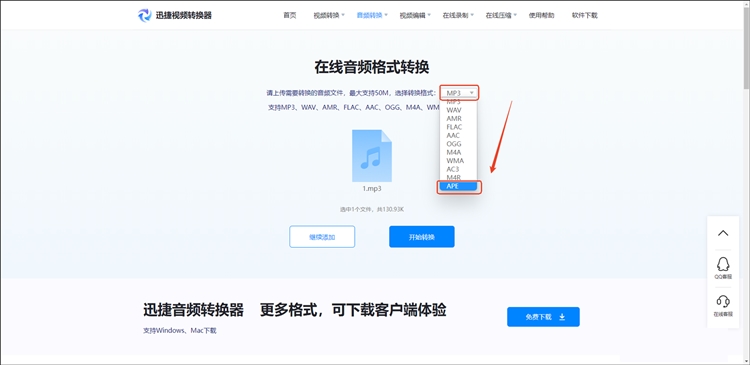Click the 支持Windows、Mac下载 text

(x=180, y=331)
